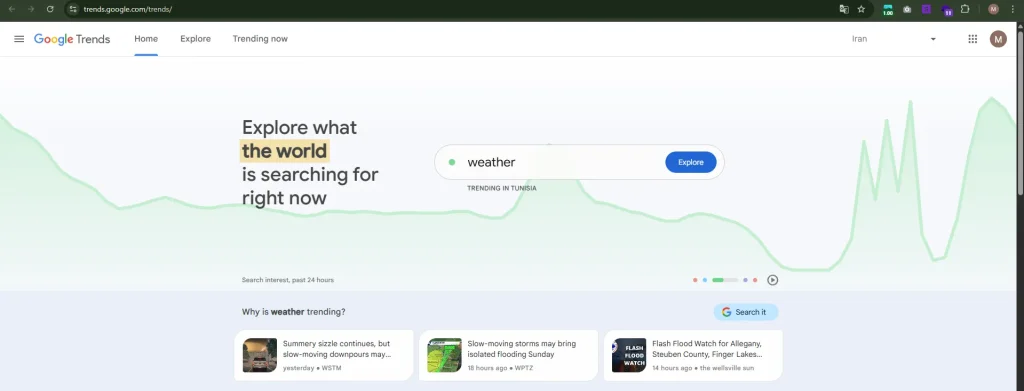Screen dimensions: 1024x391
Task: Click the 'Why is weather trending?' heading
Action: click(293, 312)
